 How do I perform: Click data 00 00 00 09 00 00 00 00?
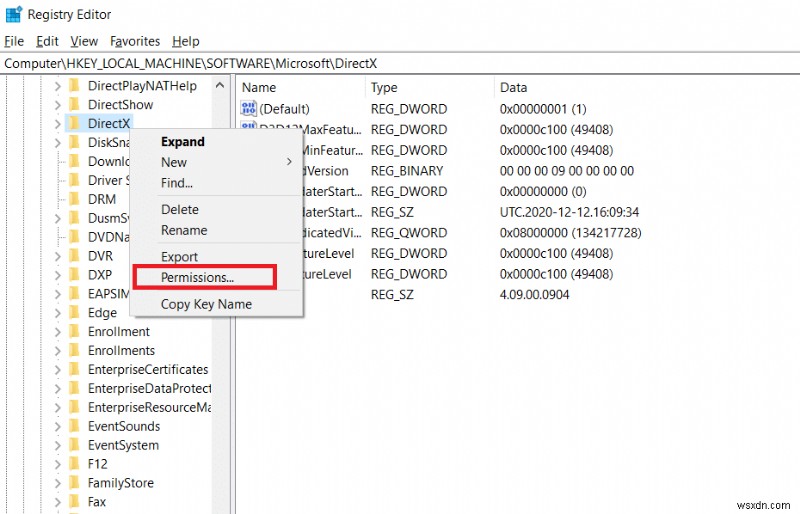566,170
